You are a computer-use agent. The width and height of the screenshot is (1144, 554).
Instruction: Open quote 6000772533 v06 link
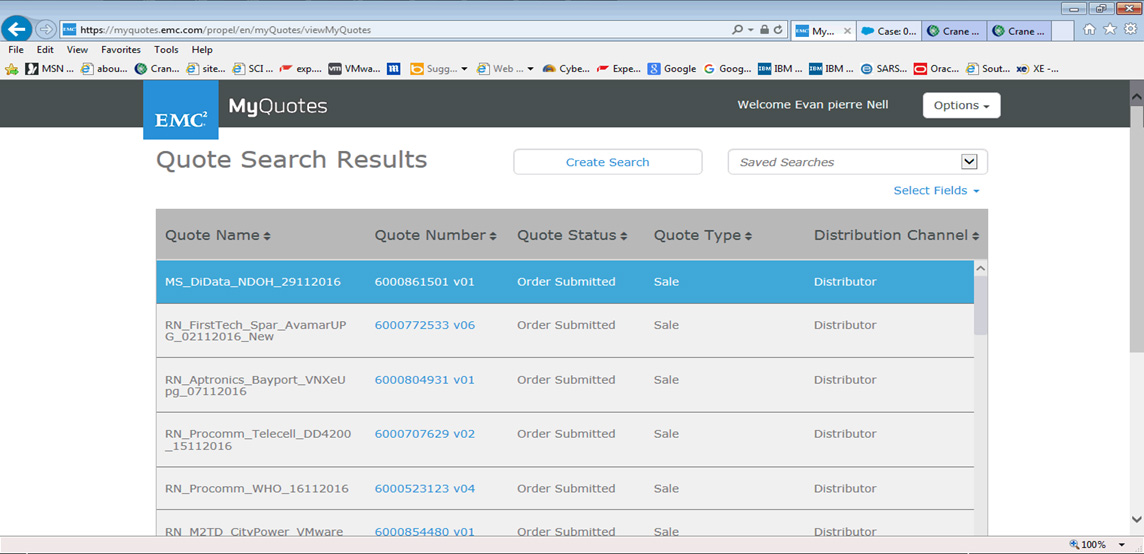point(425,325)
